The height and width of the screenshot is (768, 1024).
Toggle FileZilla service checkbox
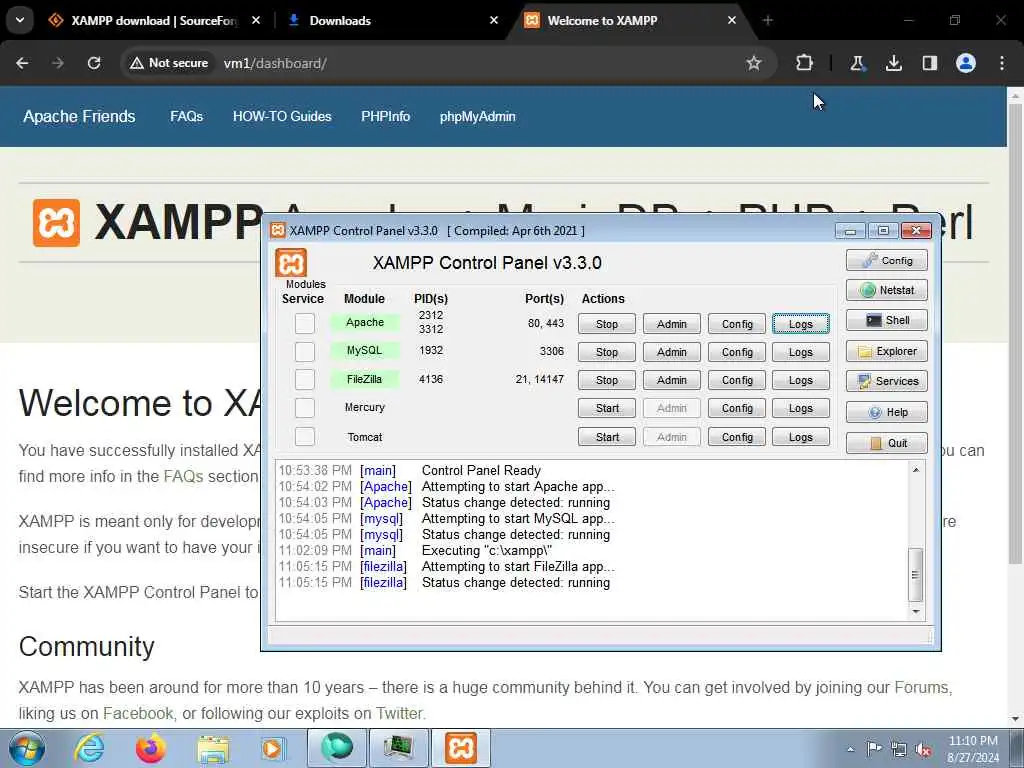click(304, 379)
